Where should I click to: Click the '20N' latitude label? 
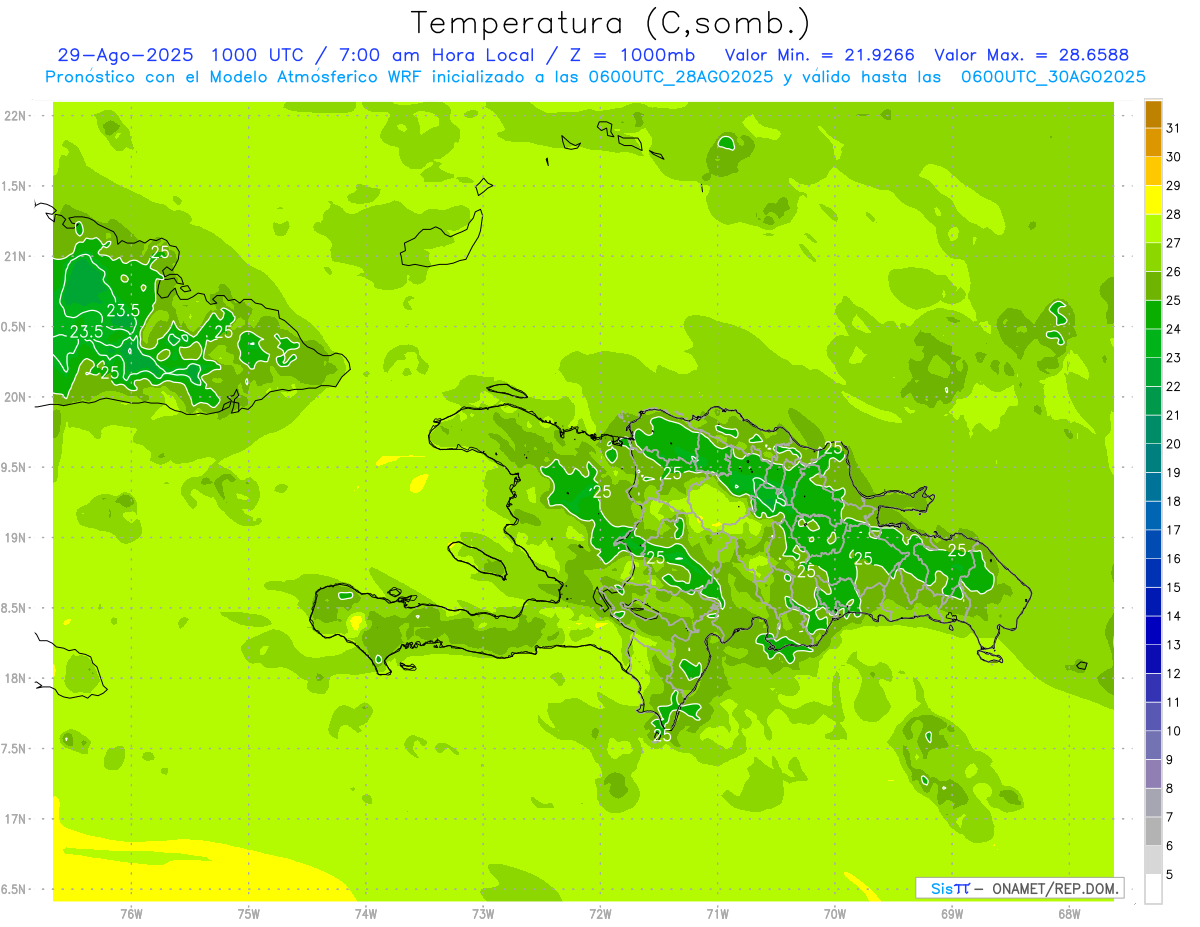pos(16,397)
